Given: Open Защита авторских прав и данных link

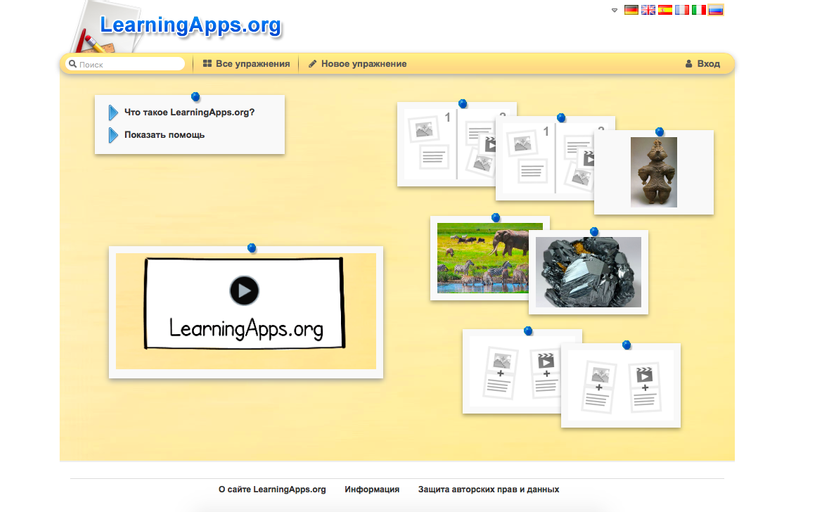Looking at the screenshot, I should (x=489, y=490).
